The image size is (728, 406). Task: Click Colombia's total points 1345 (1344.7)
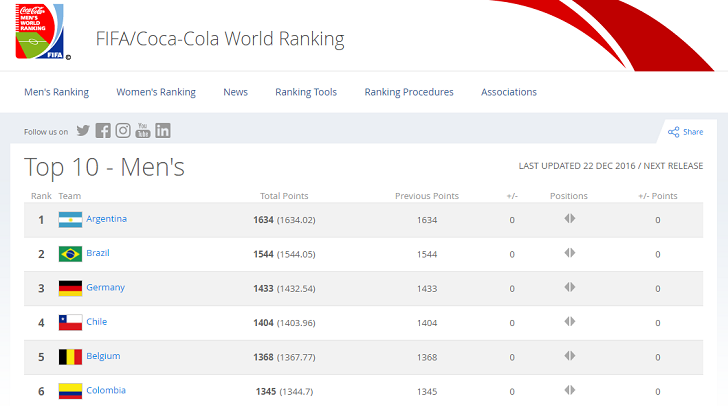click(284, 392)
